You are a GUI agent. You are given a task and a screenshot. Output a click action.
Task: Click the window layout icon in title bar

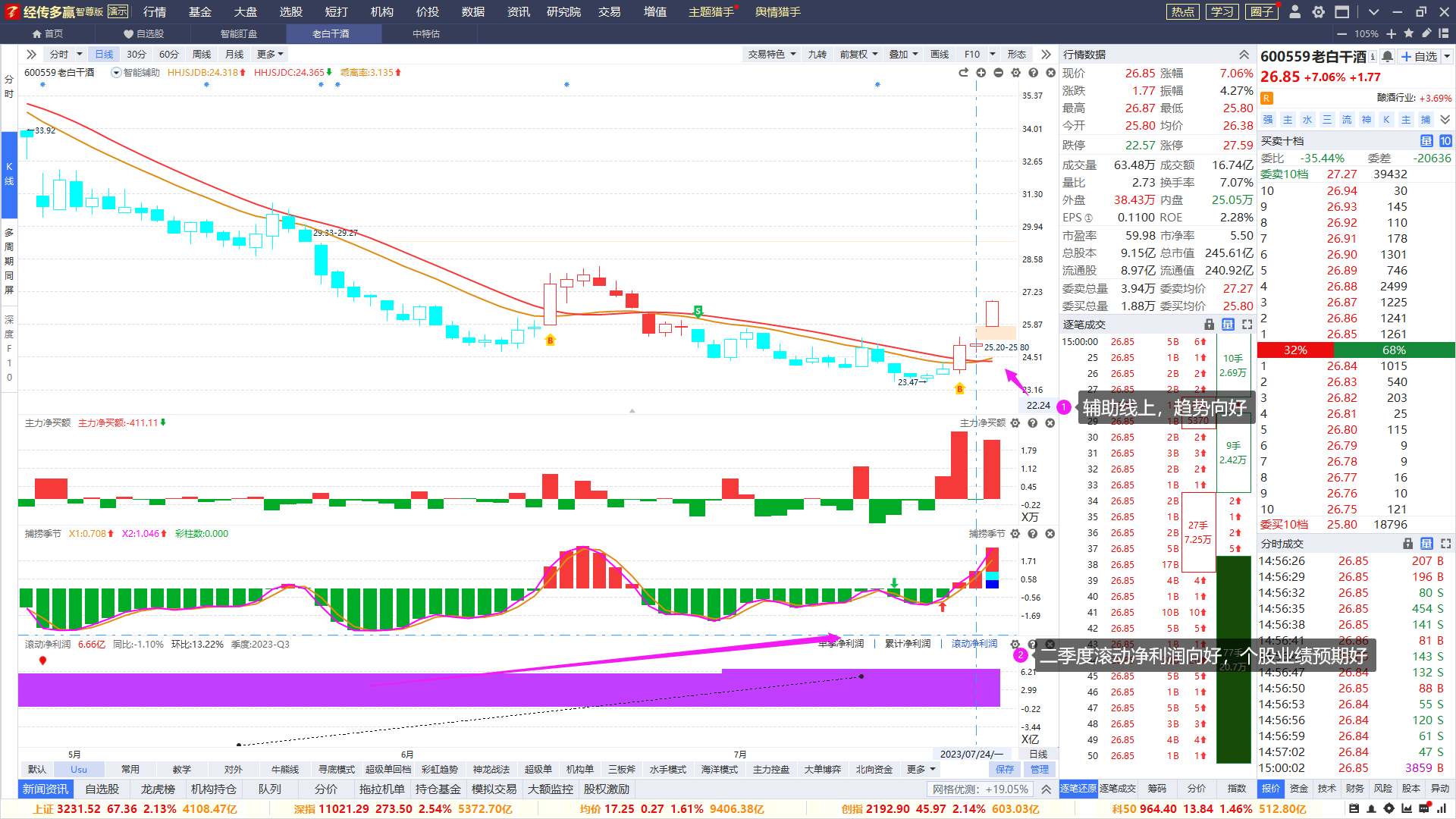[1341, 11]
